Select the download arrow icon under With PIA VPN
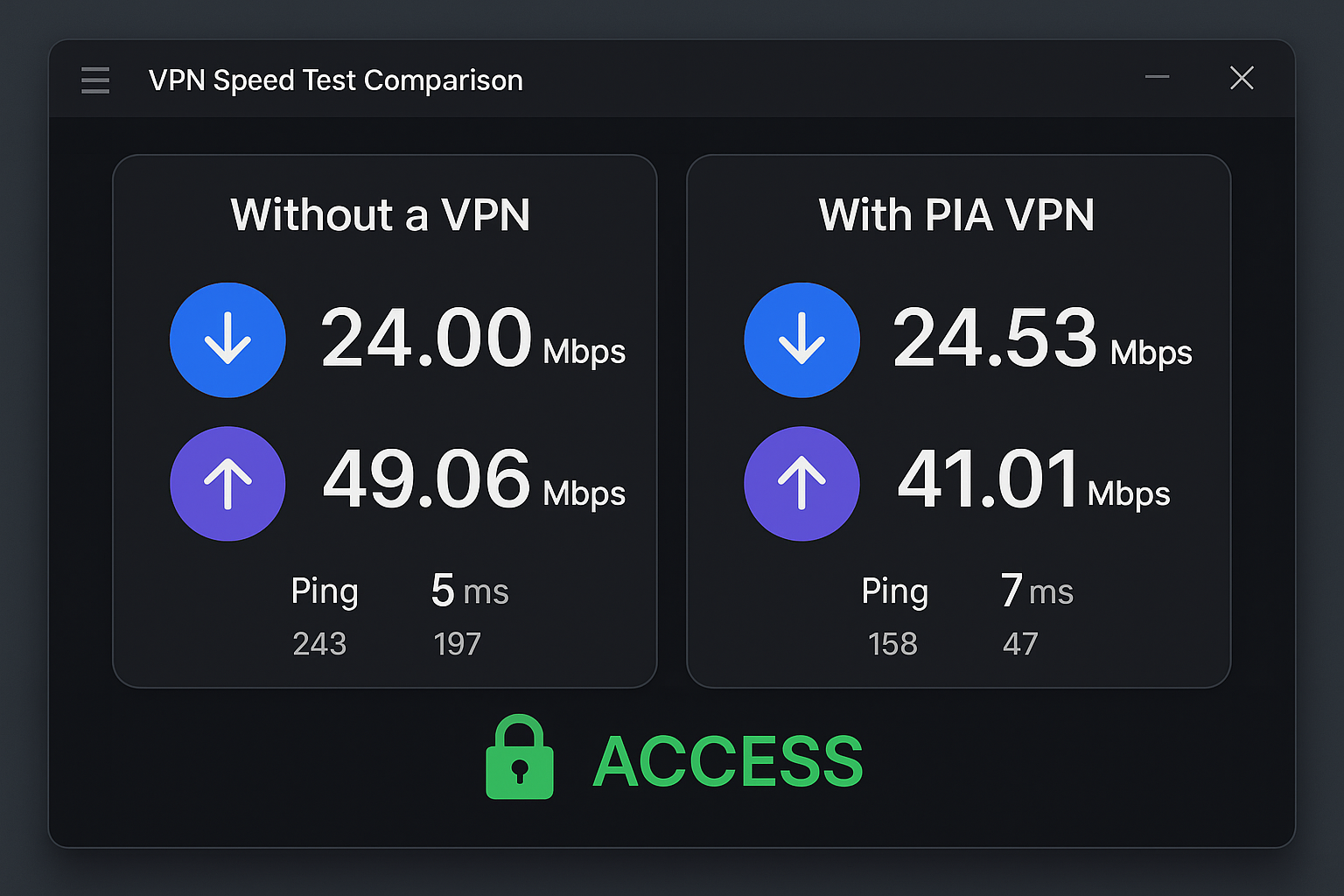The image size is (1344, 896). pyautogui.click(x=801, y=339)
